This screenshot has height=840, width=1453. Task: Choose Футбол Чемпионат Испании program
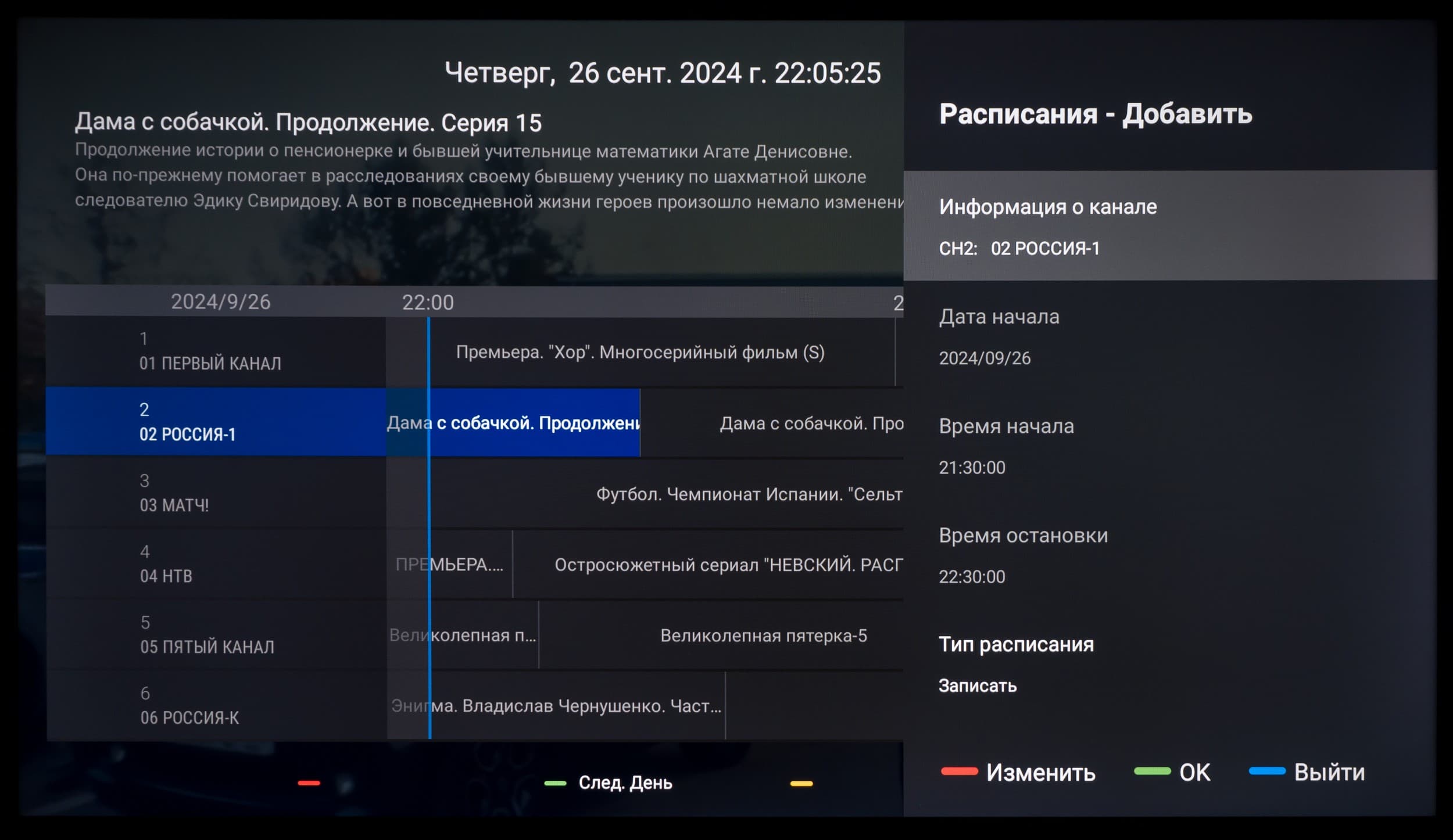(749, 494)
